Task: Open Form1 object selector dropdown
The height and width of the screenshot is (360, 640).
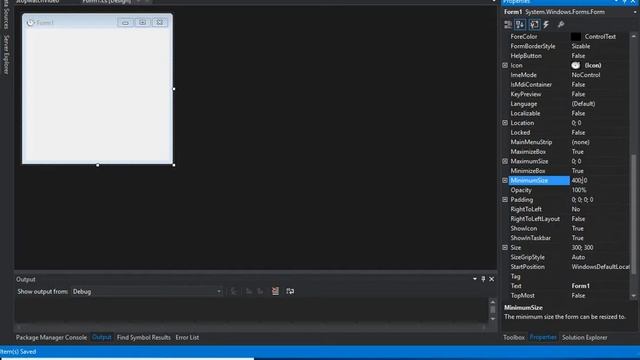Action: click(x=635, y=12)
